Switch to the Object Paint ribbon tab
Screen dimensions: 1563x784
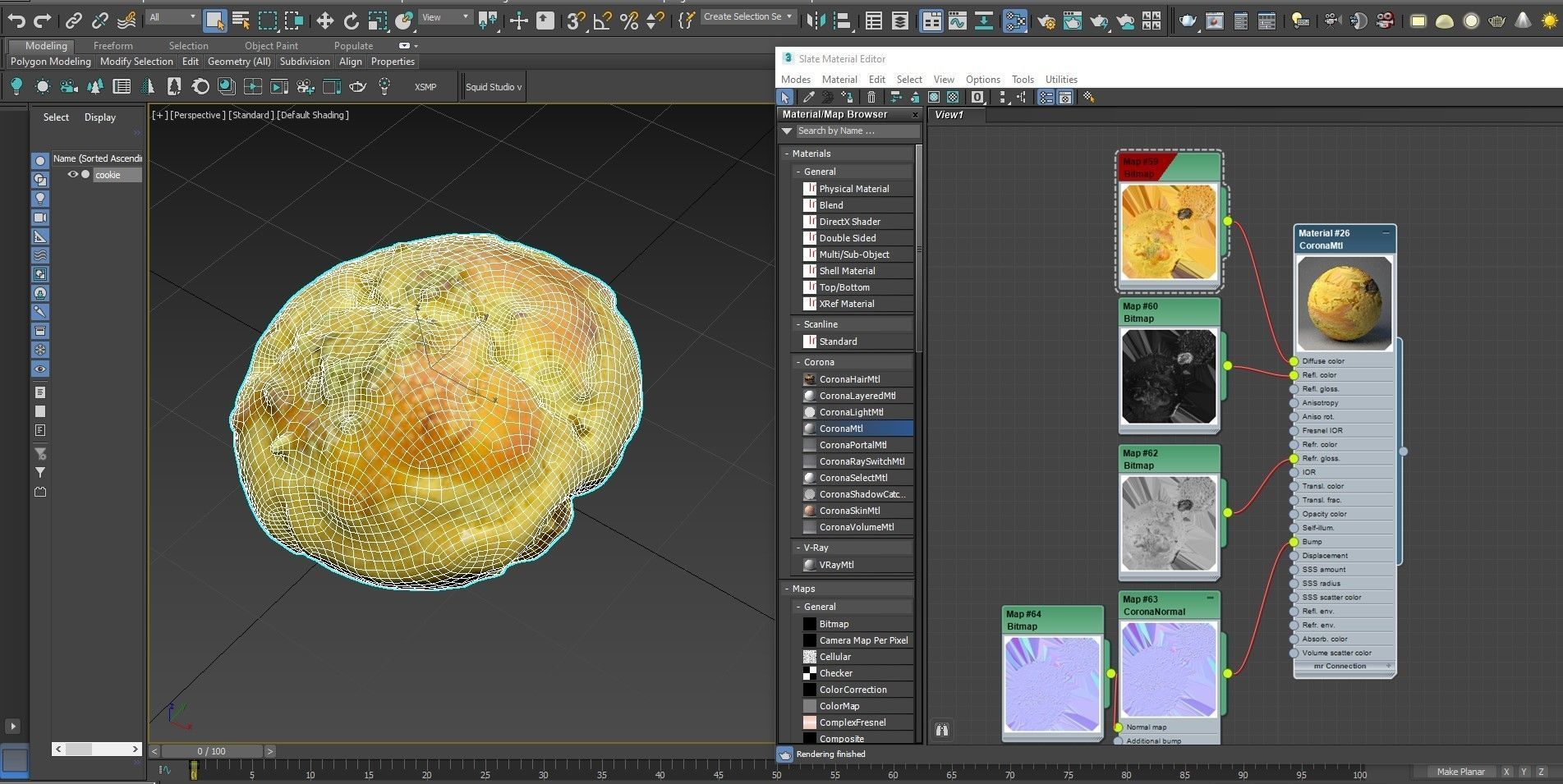[271, 46]
